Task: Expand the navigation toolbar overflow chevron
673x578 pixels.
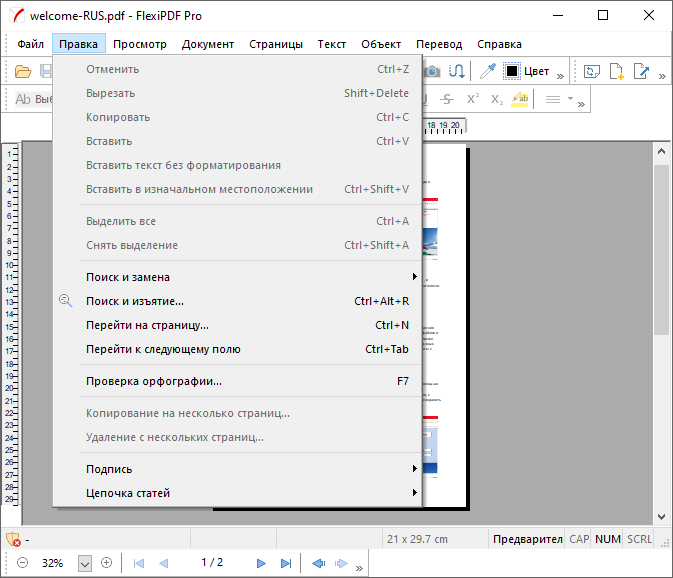Action: [x=359, y=569]
